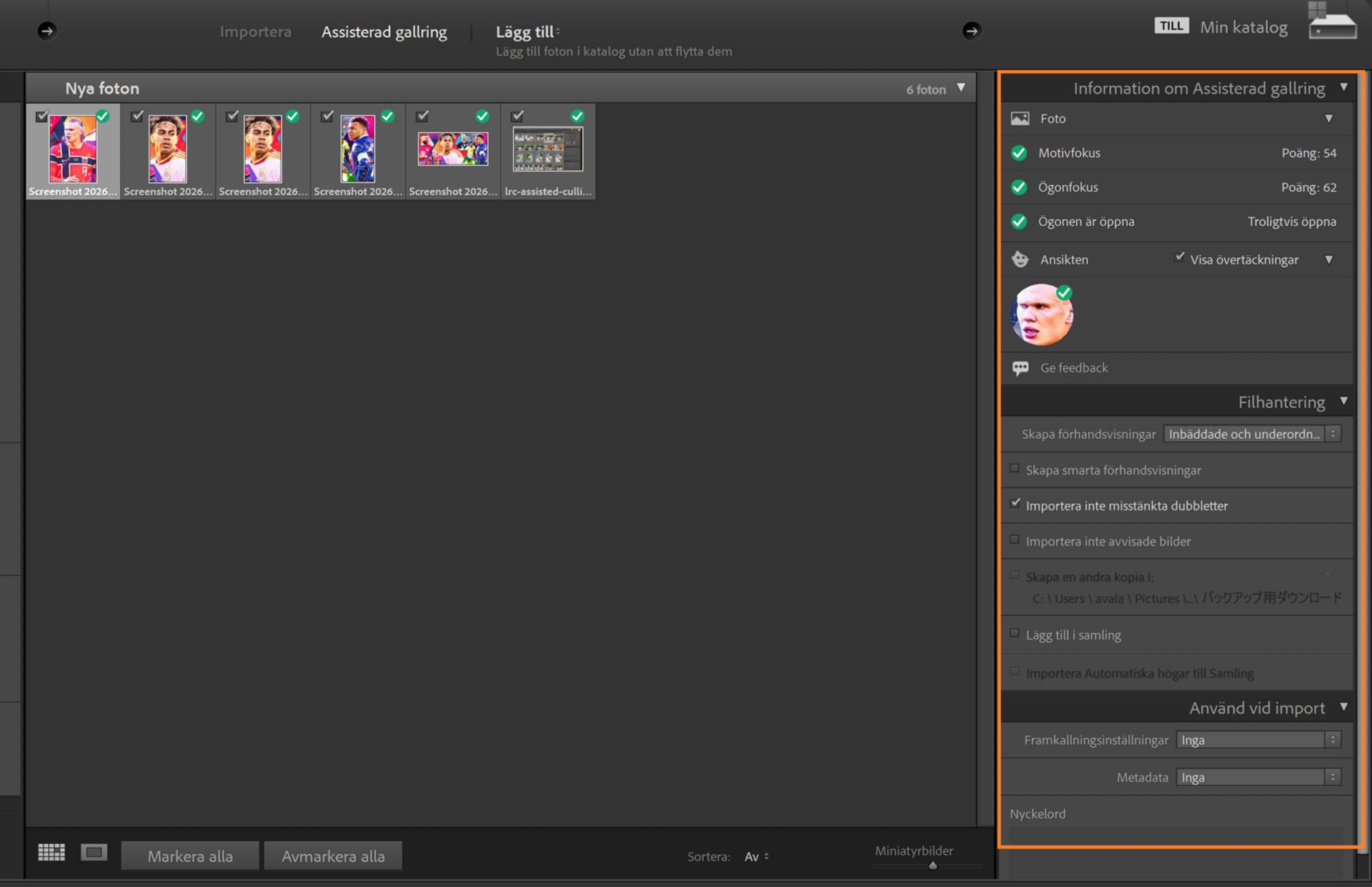Click the source panel arrow icon at top left

[47, 31]
